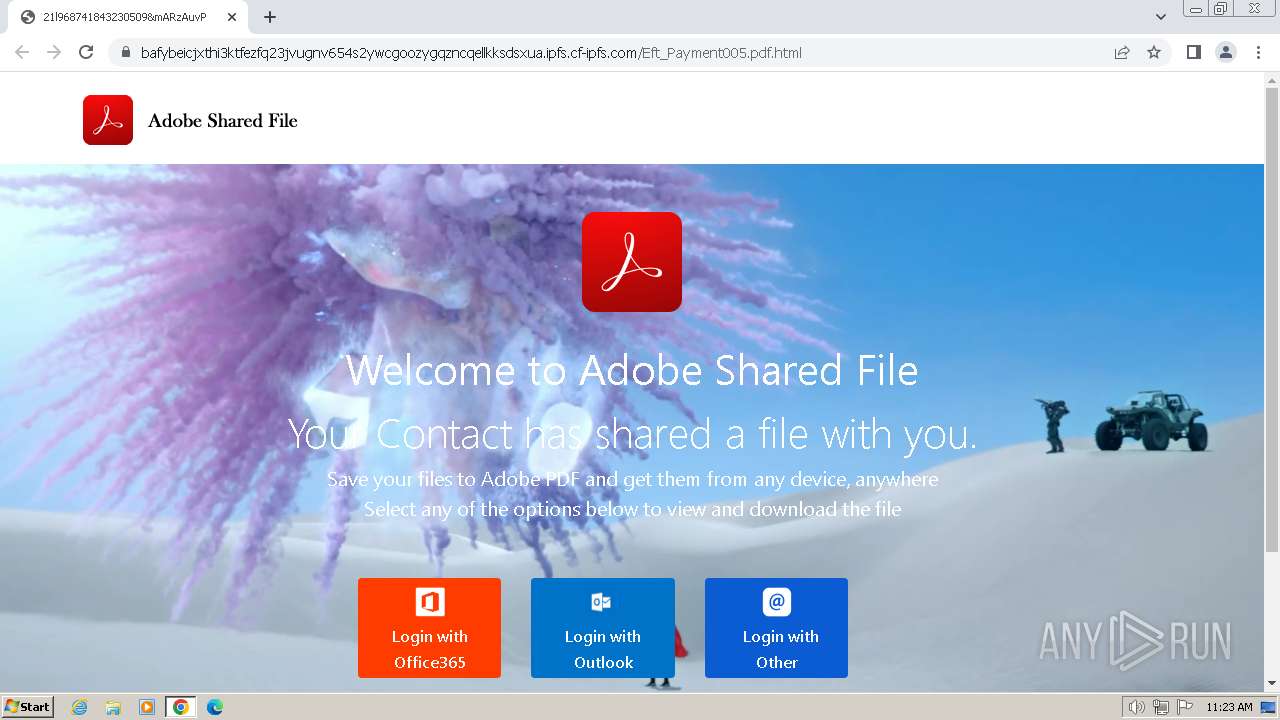The width and height of the screenshot is (1280, 720).
Task: Open Internet Explorer from taskbar
Action: (80, 707)
